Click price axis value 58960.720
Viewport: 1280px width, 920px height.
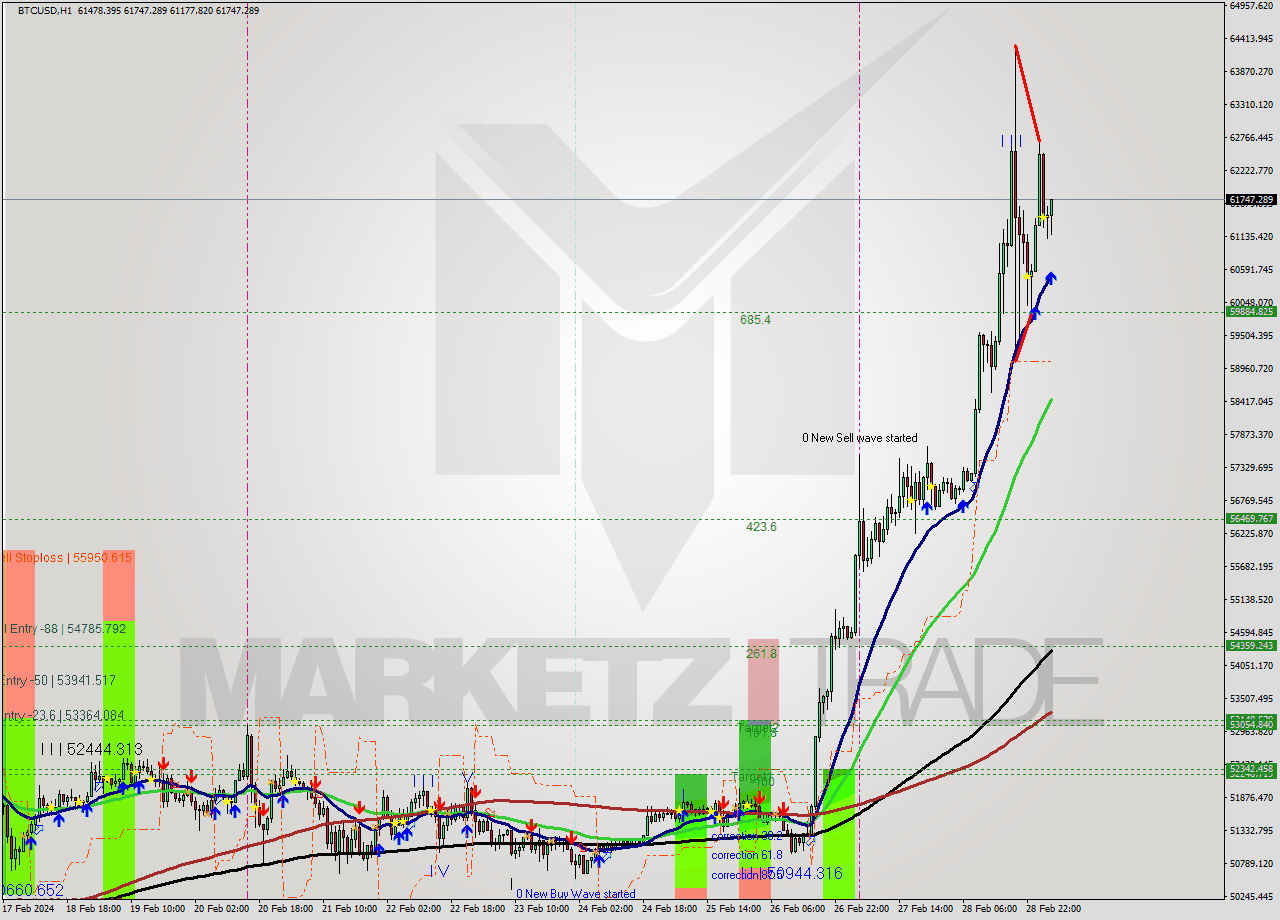tap(1250, 369)
